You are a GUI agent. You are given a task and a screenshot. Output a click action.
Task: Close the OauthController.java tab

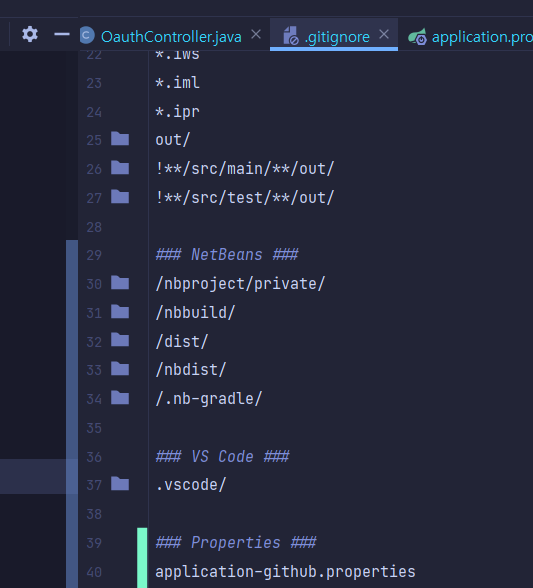click(x=256, y=34)
